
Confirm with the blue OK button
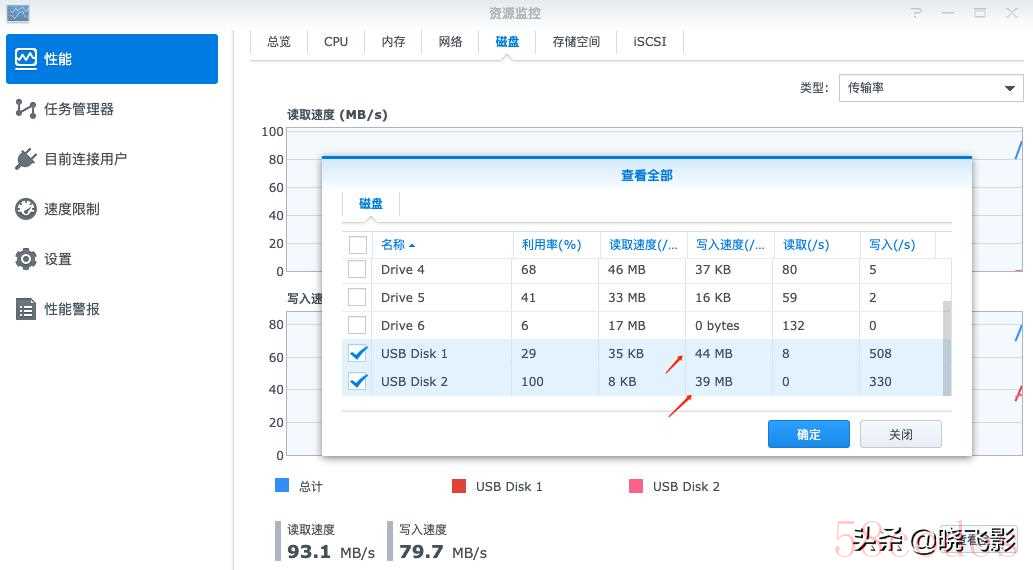pos(808,434)
